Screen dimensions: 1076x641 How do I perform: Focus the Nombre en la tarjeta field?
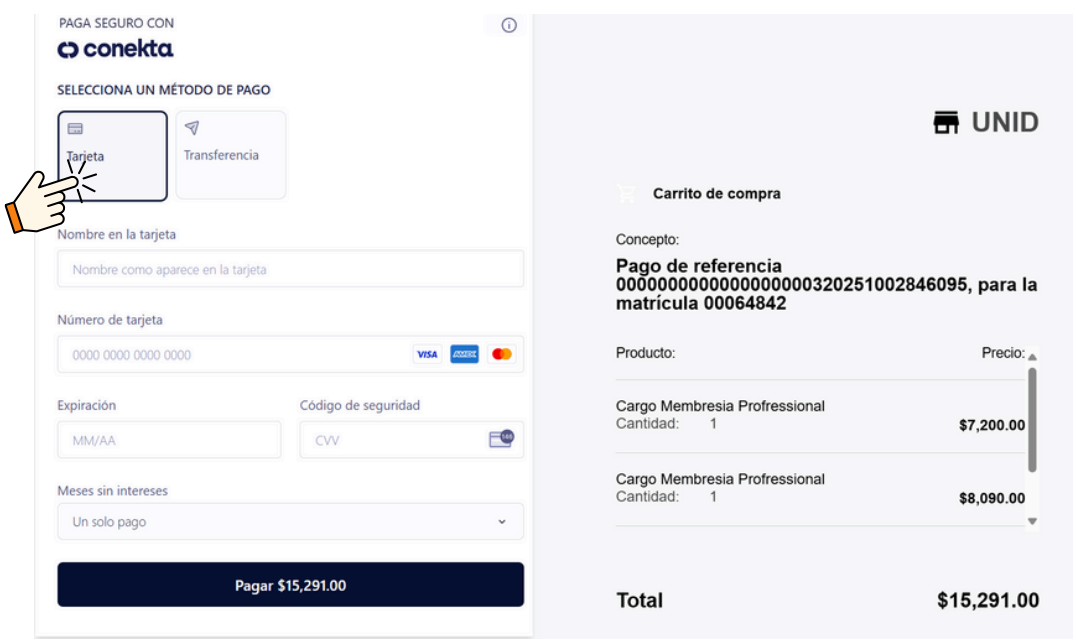click(290, 269)
